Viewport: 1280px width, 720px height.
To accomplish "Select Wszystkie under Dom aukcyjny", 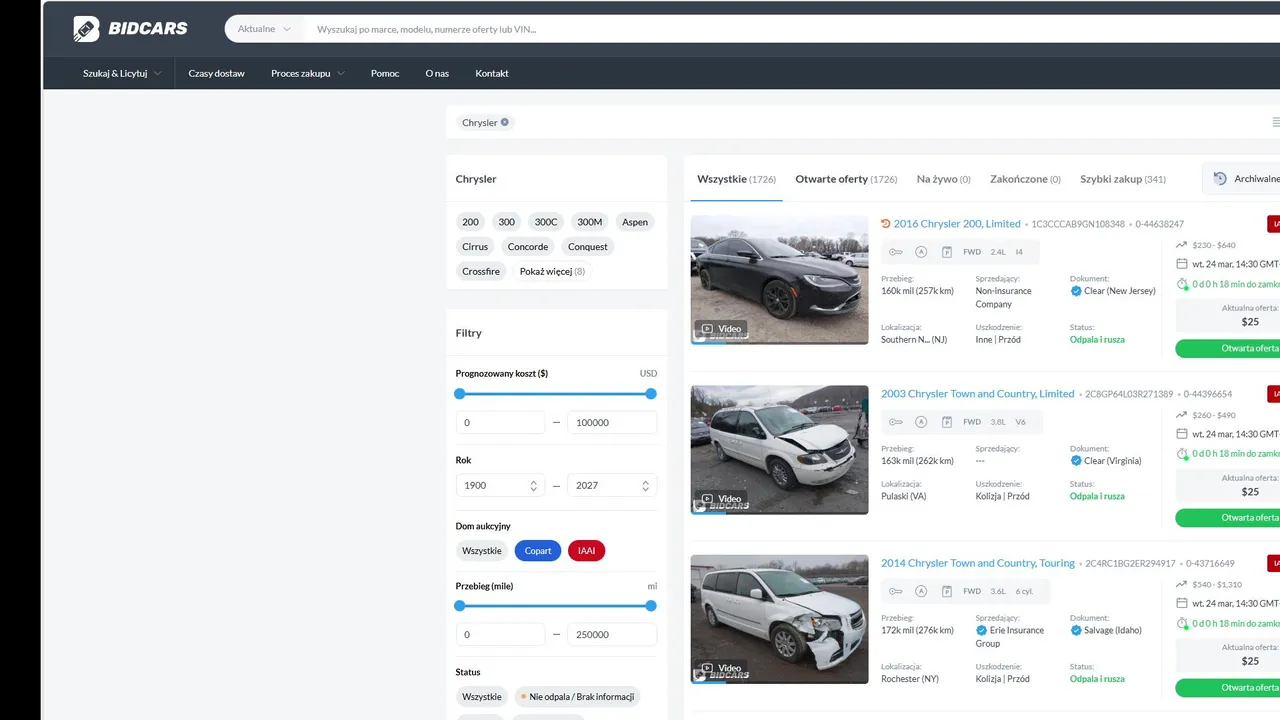I will (482, 551).
